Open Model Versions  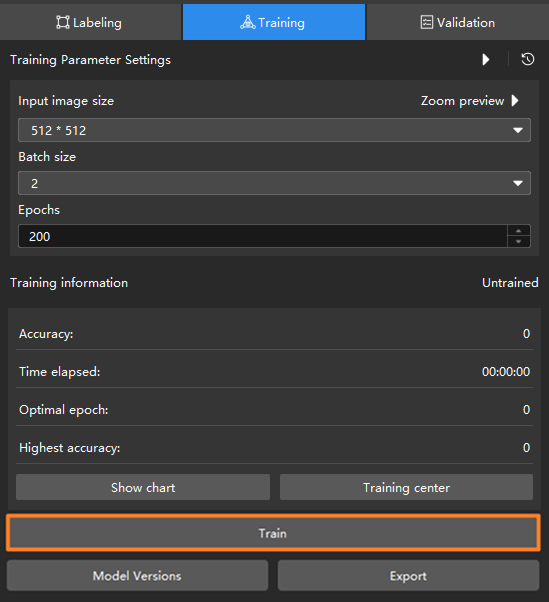tap(137, 576)
